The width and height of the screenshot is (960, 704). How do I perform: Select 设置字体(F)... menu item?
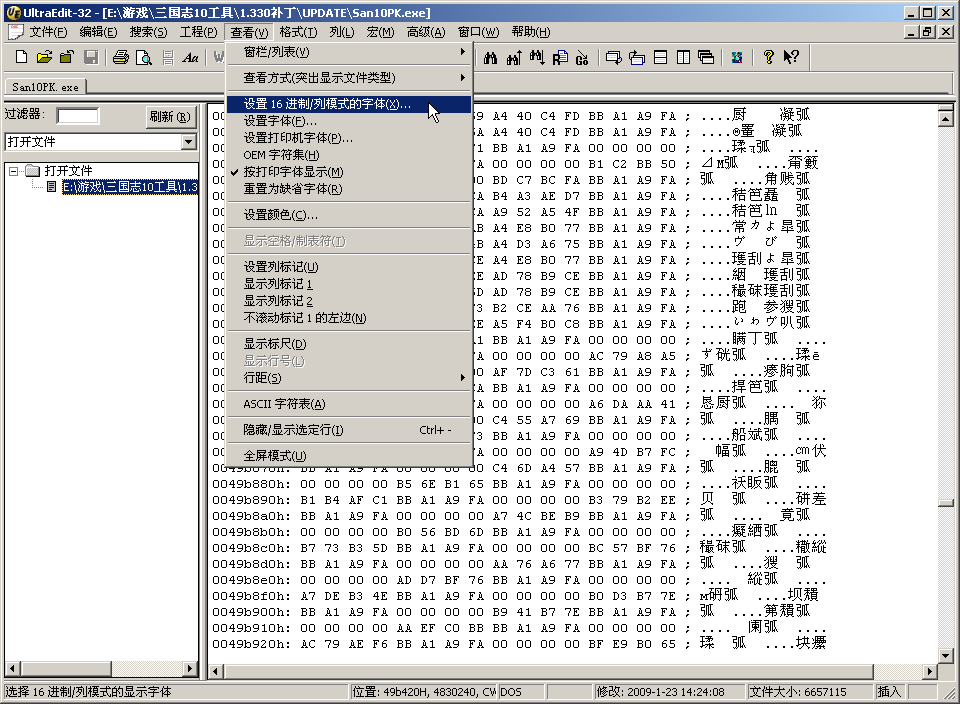(349, 121)
